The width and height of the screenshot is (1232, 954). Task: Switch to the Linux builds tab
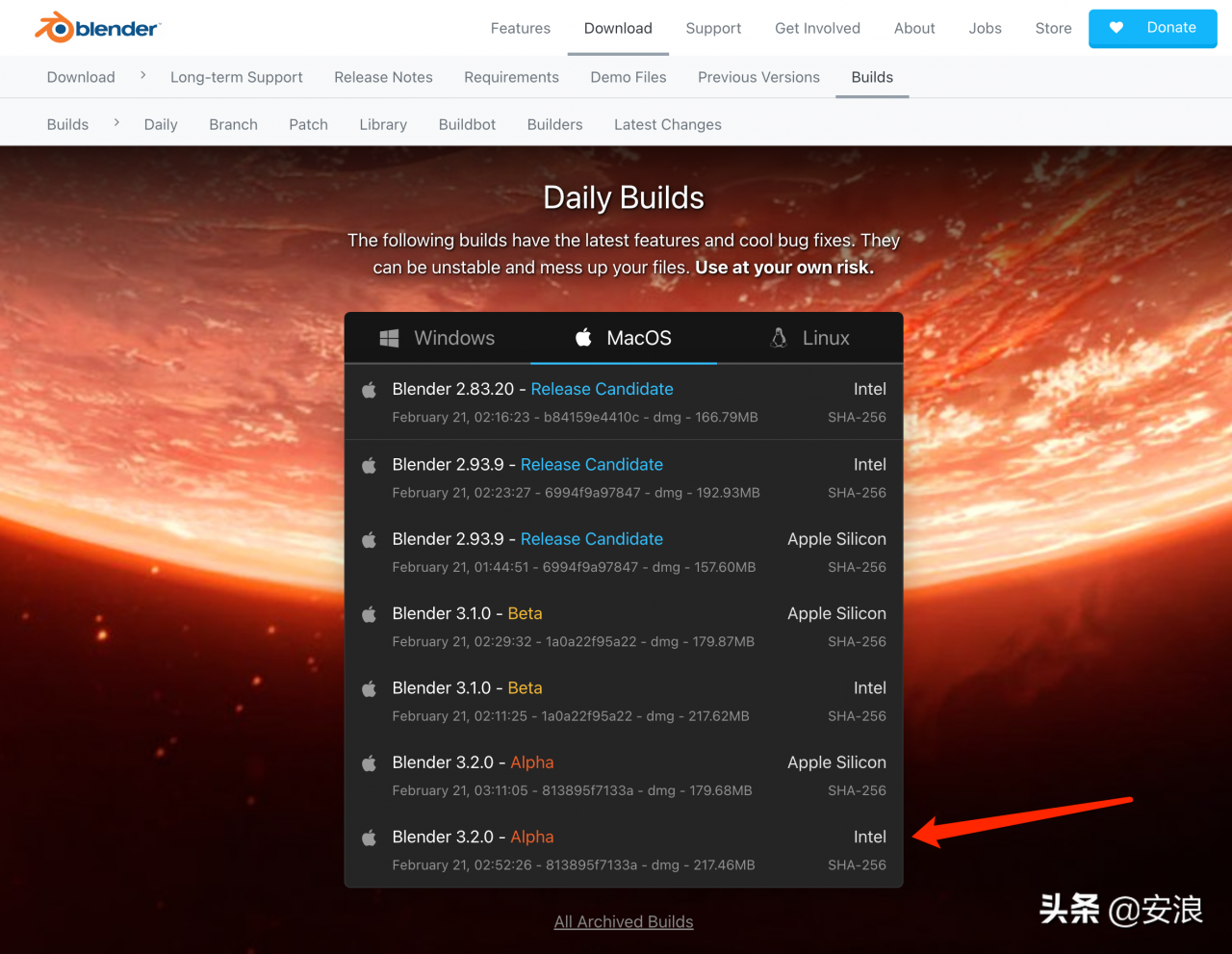tap(810, 338)
